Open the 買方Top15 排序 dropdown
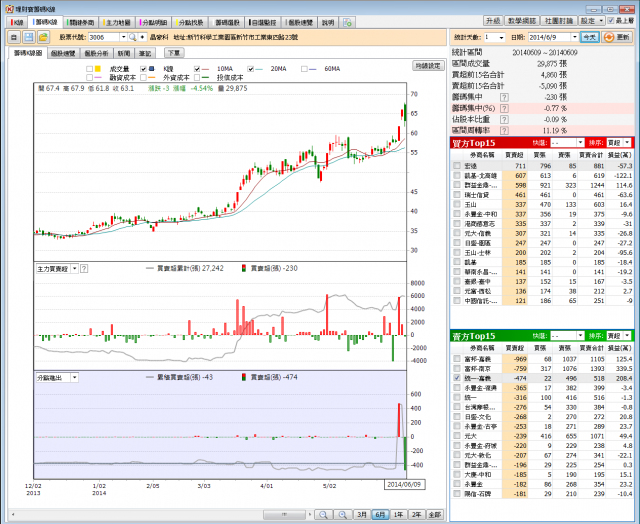 [627, 142]
